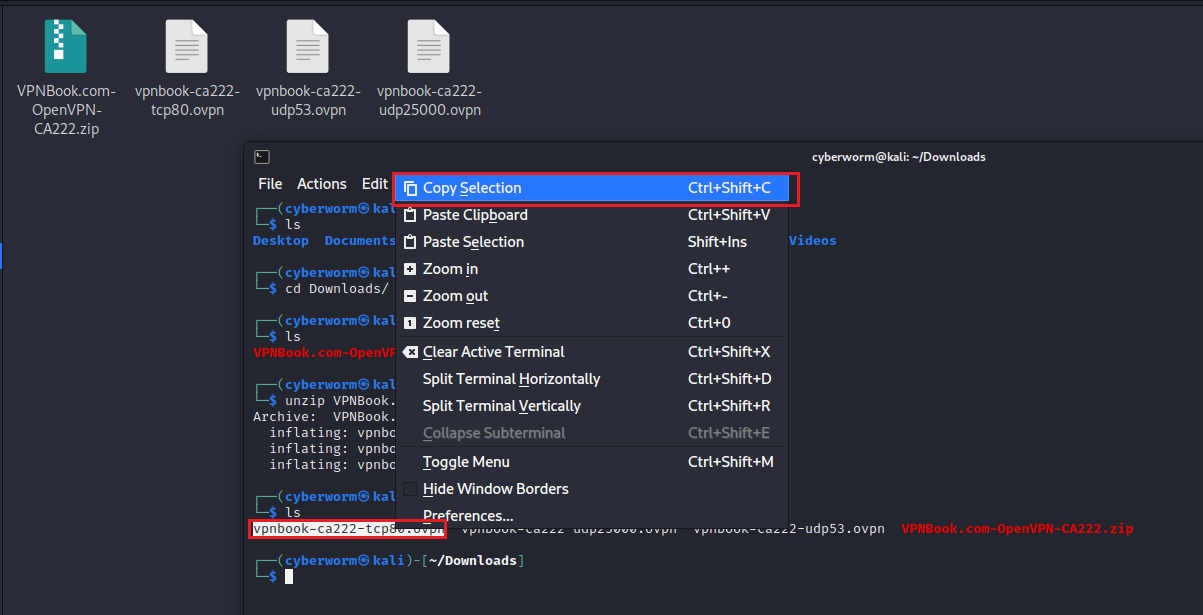Click the Clear Active Terminal icon
Viewport: 1203px width, 615px height.
click(410, 352)
